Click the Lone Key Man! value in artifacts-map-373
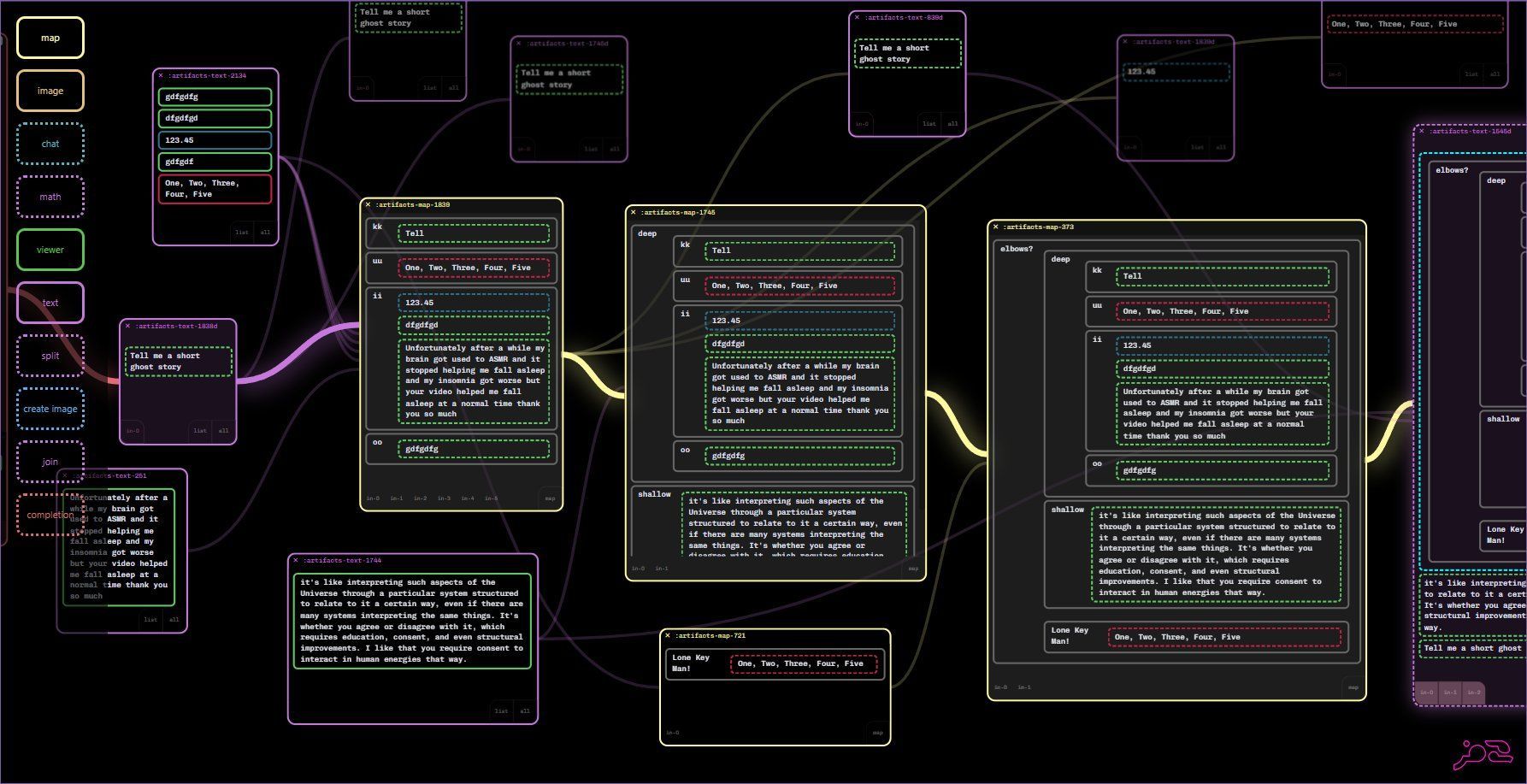Viewport: 1527px width, 784px height. pyautogui.click(x=1224, y=637)
